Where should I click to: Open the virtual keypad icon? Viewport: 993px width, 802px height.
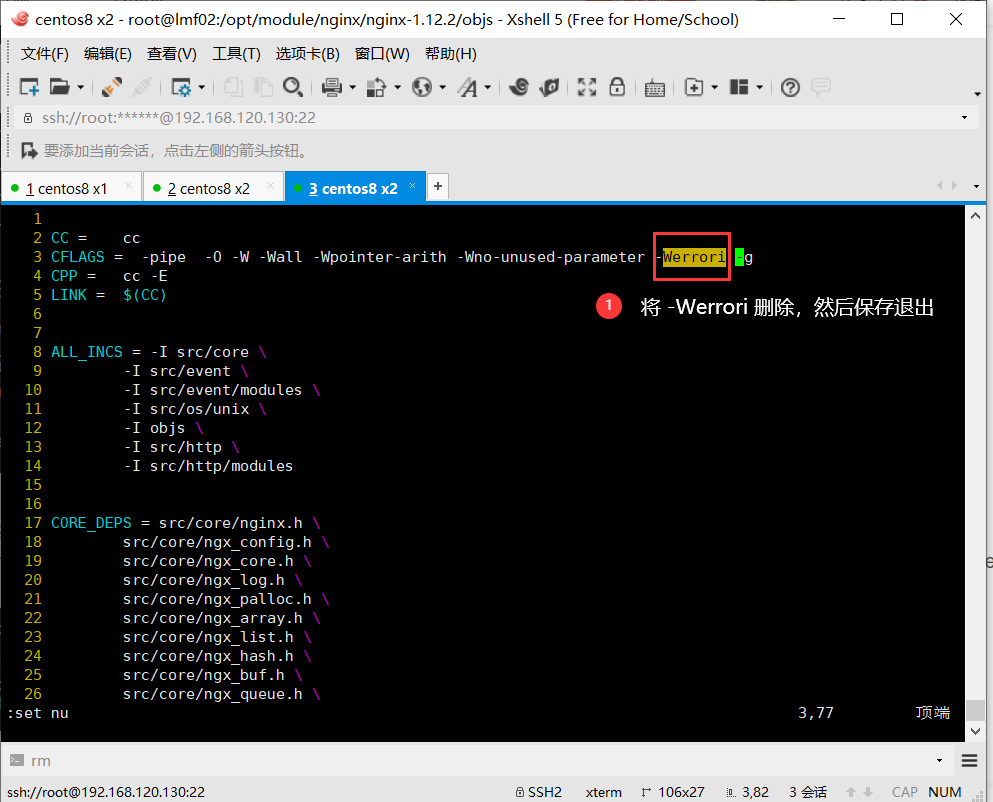pyautogui.click(x=655, y=87)
